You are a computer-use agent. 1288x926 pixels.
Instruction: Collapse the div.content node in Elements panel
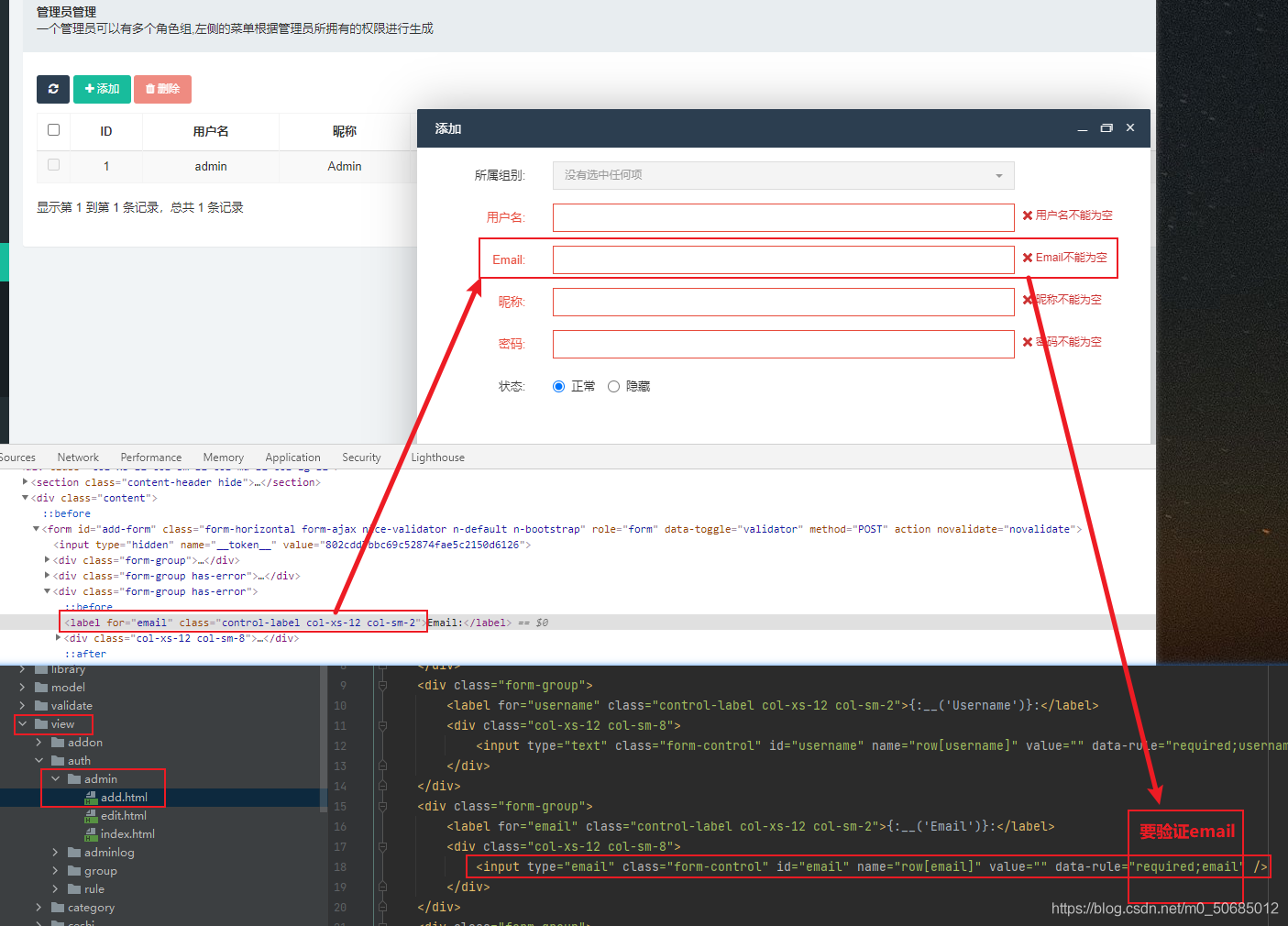coord(26,497)
